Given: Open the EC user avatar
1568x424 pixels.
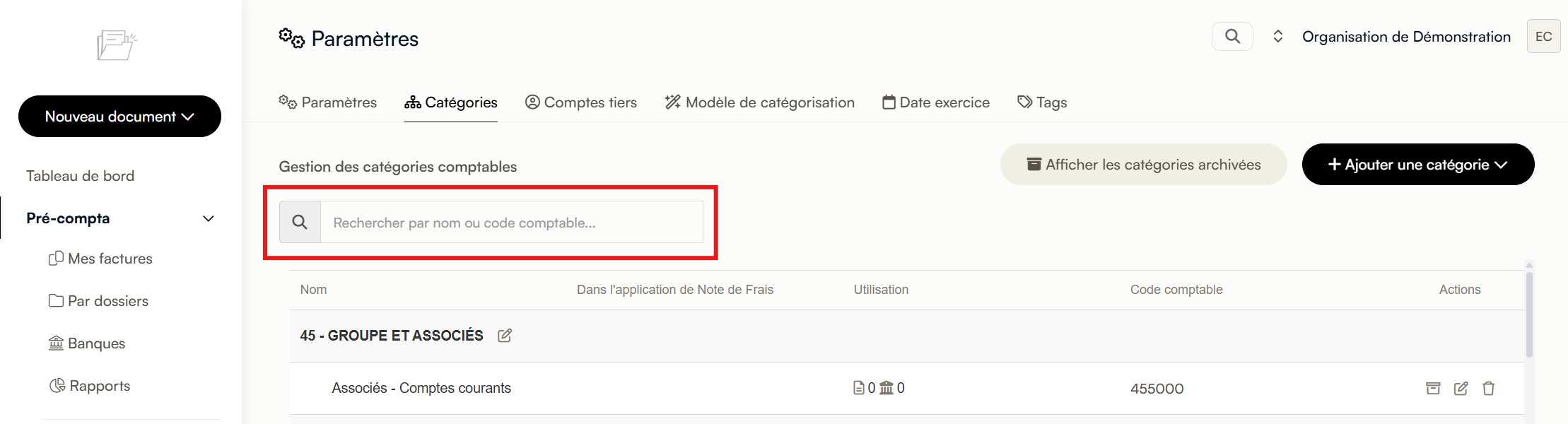Looking at the screenshot, I should (1543, 36).
